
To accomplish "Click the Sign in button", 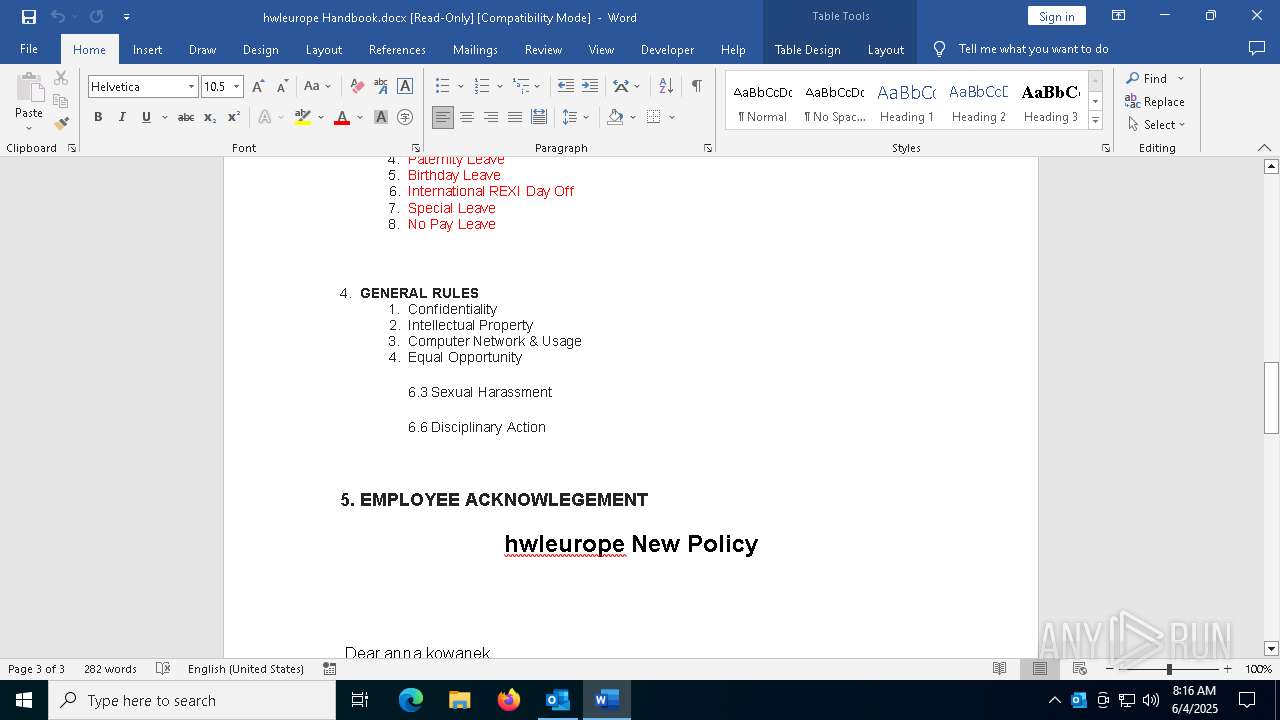I will (x=1056, y=16).
